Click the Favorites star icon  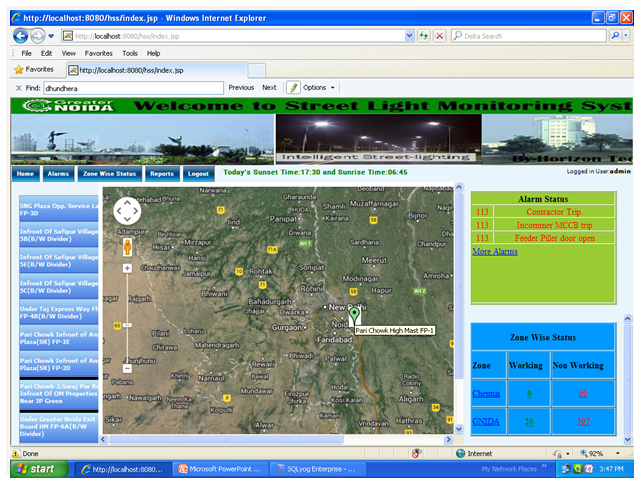(18, 69)
